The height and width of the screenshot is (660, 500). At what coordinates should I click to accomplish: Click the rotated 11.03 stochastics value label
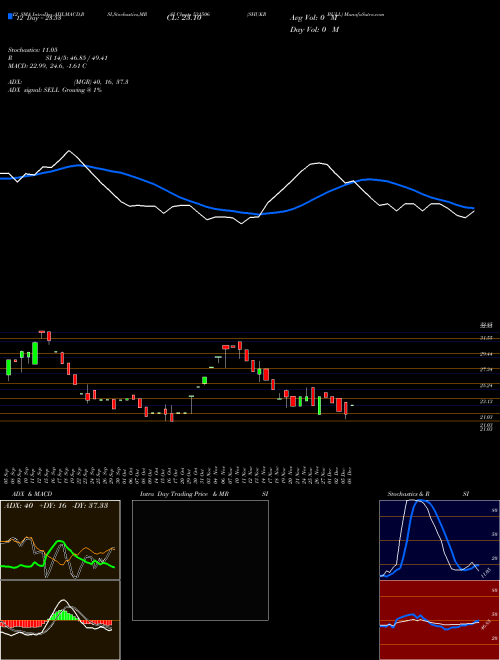click(x=486, y=572)
